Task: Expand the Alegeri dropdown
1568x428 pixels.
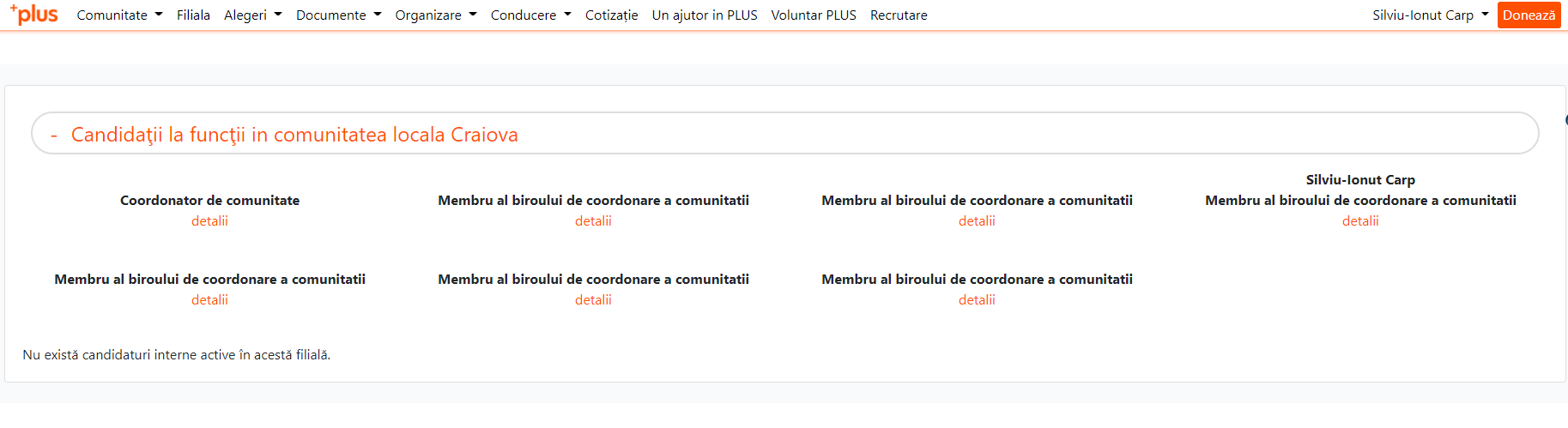Action: (252, 15)
